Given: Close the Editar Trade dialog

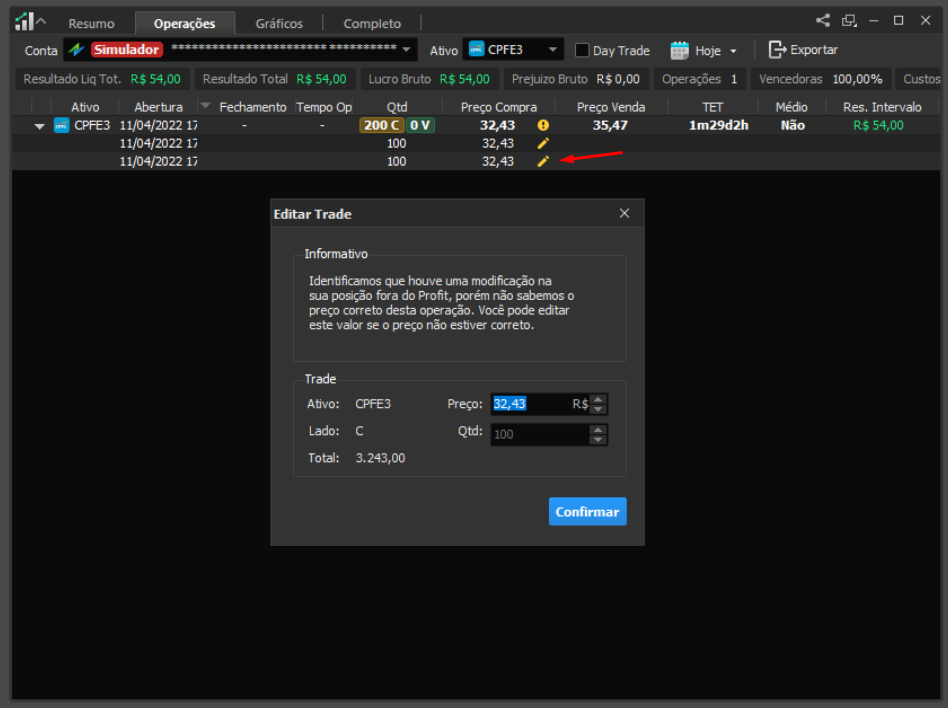Looking at the screenshot, I should tap(625, 213).
